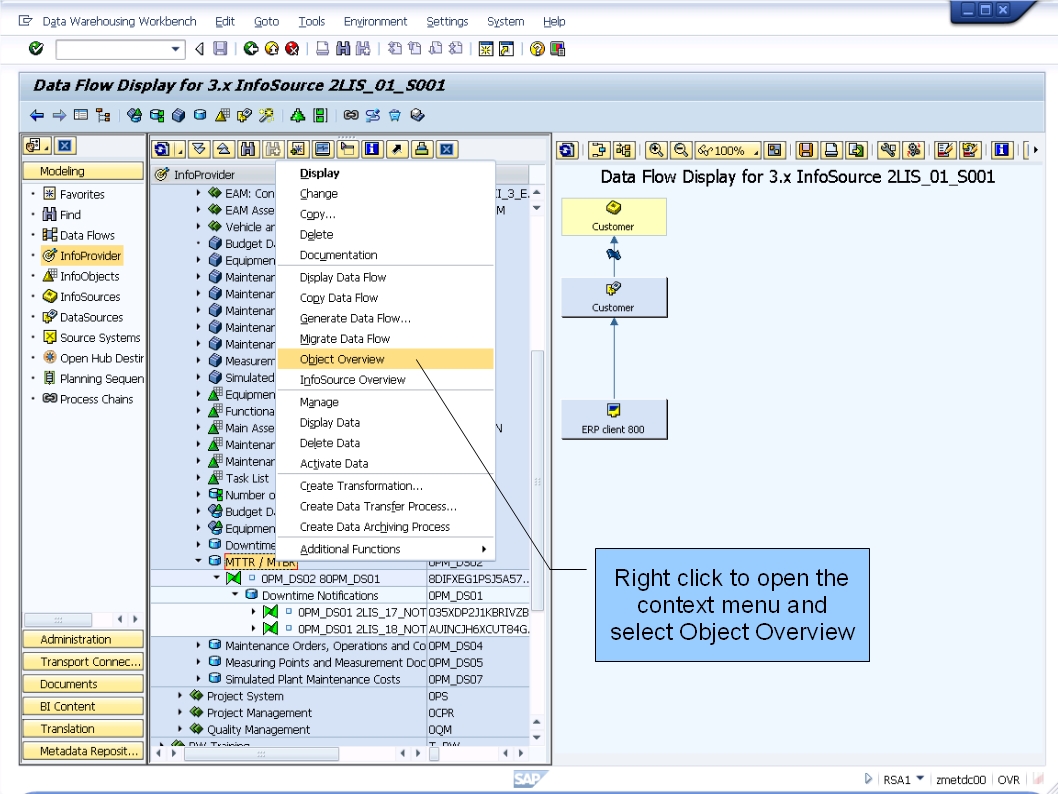The image size is (1058, 794).
Task: Open the command field dropdown
Action: [175, 49]
